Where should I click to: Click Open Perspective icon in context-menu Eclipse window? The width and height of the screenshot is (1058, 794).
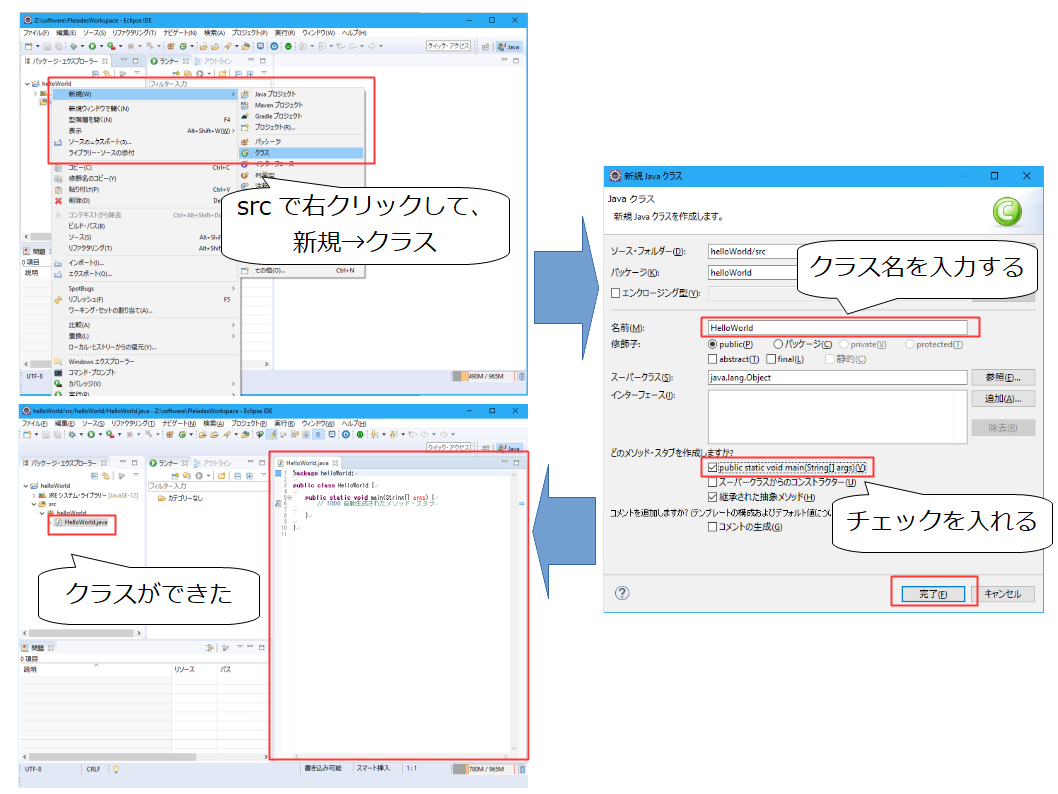(x=485, y=47)
